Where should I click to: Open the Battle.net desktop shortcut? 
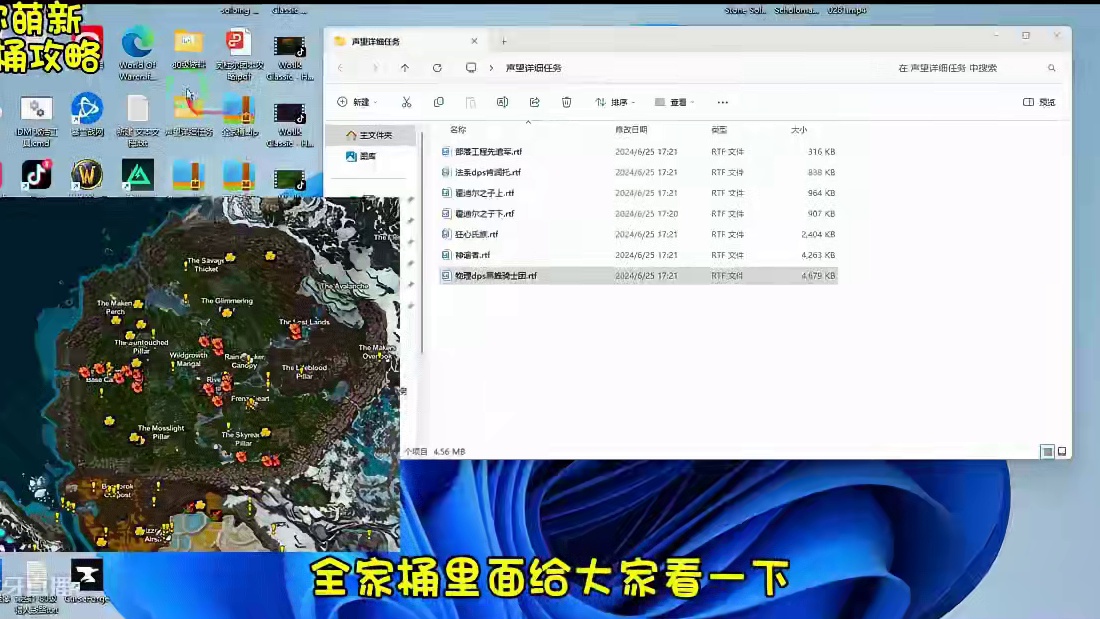click(87, 110)
